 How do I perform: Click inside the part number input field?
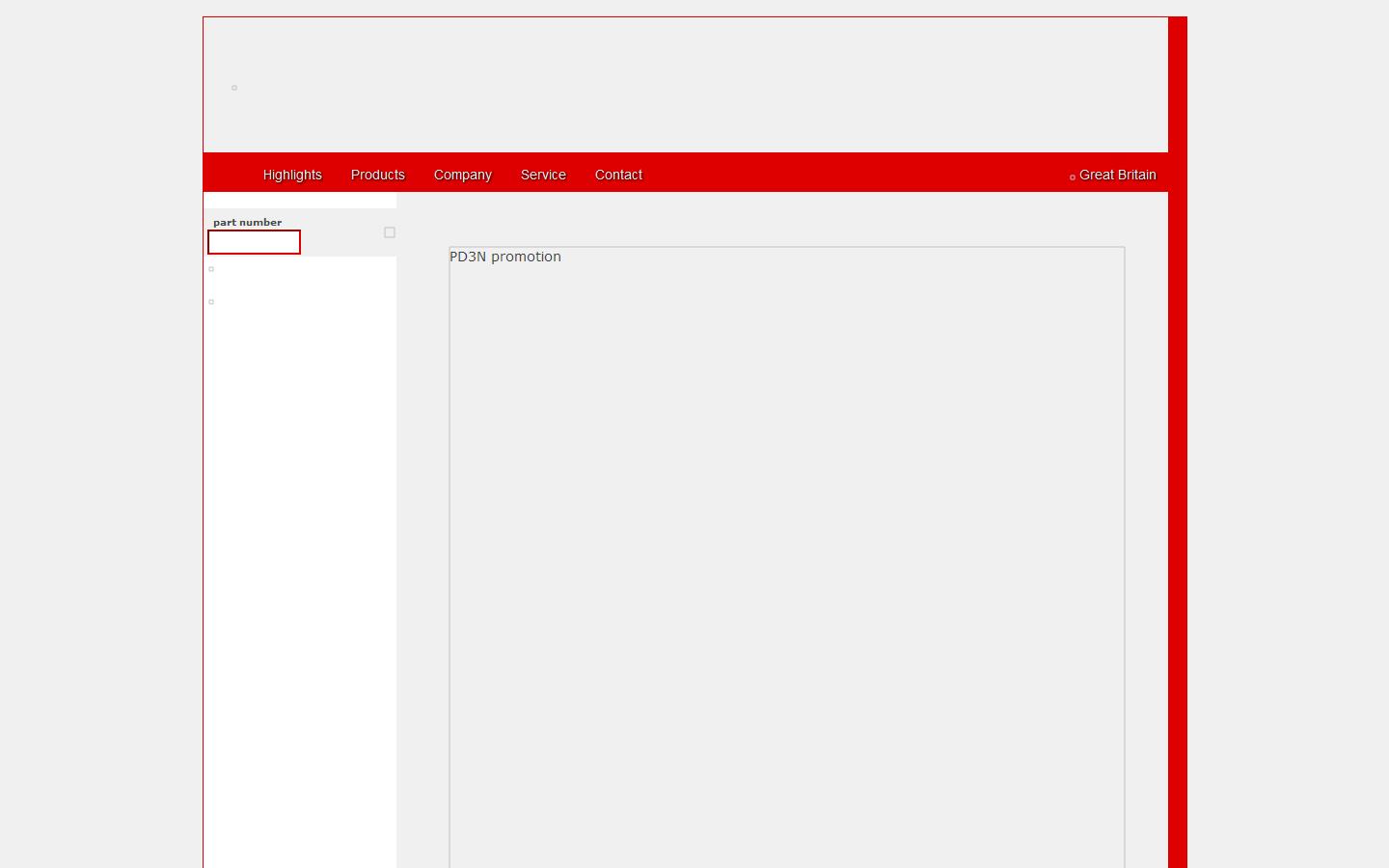254,242
